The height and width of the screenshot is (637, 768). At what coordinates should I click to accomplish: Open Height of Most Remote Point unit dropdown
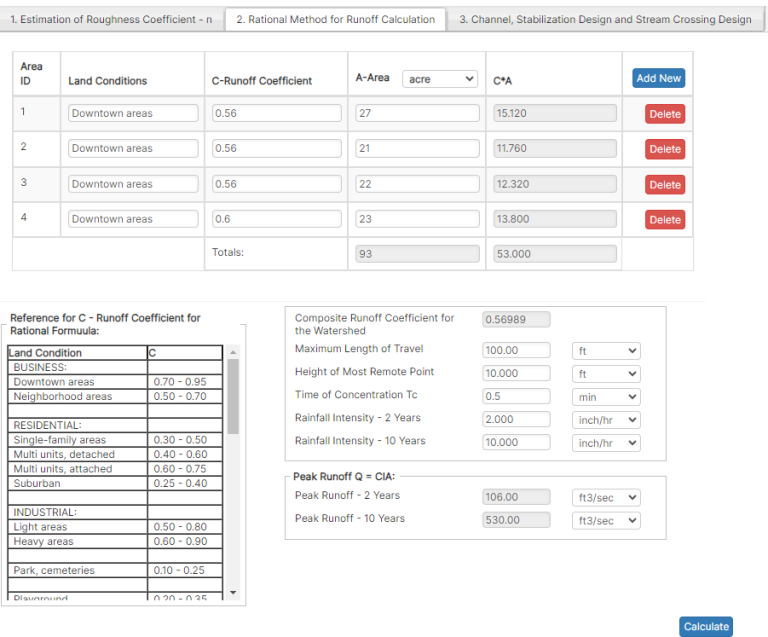(606, 374)
